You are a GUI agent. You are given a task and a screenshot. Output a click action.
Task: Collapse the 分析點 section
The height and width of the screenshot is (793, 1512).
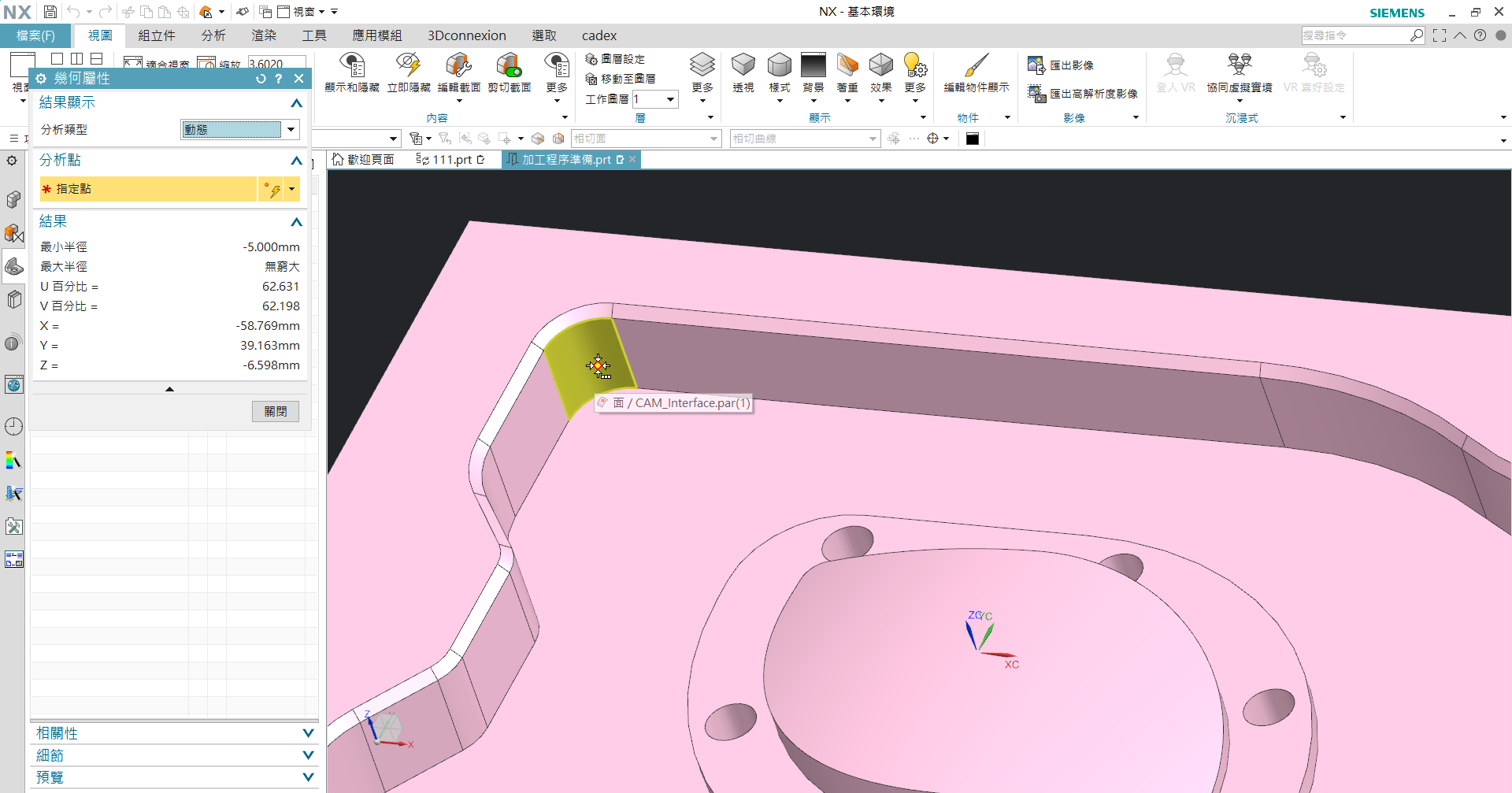click(296, 161)
